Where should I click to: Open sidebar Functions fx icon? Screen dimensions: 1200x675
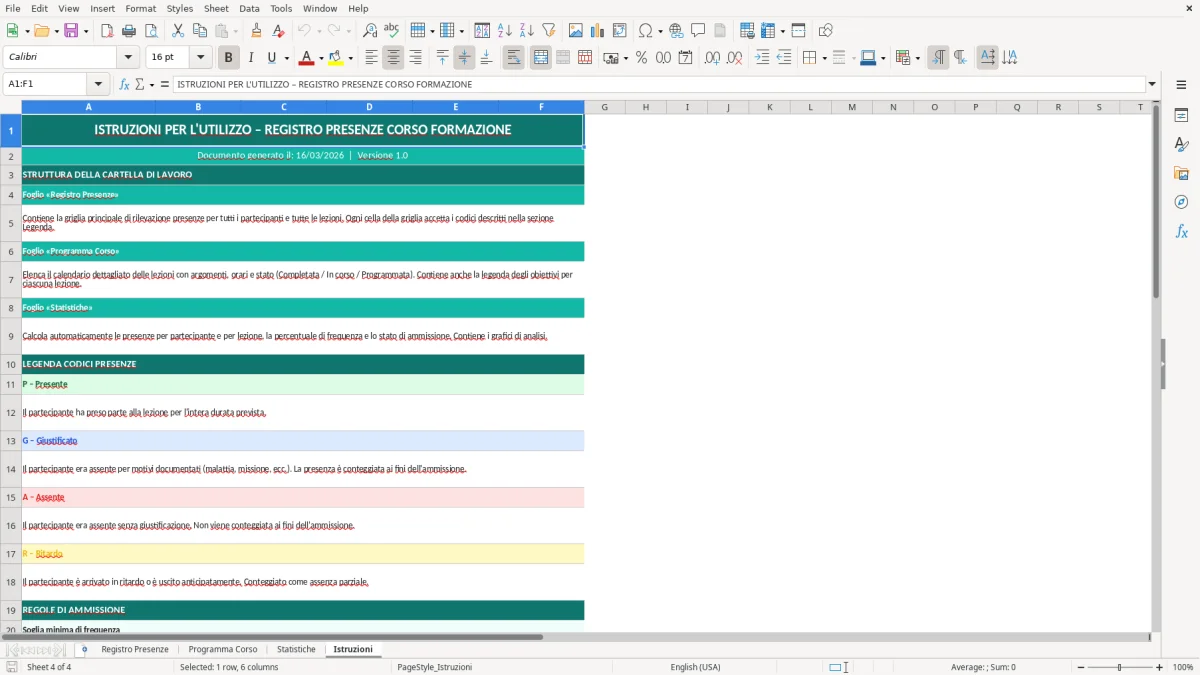coord(1181,231)
